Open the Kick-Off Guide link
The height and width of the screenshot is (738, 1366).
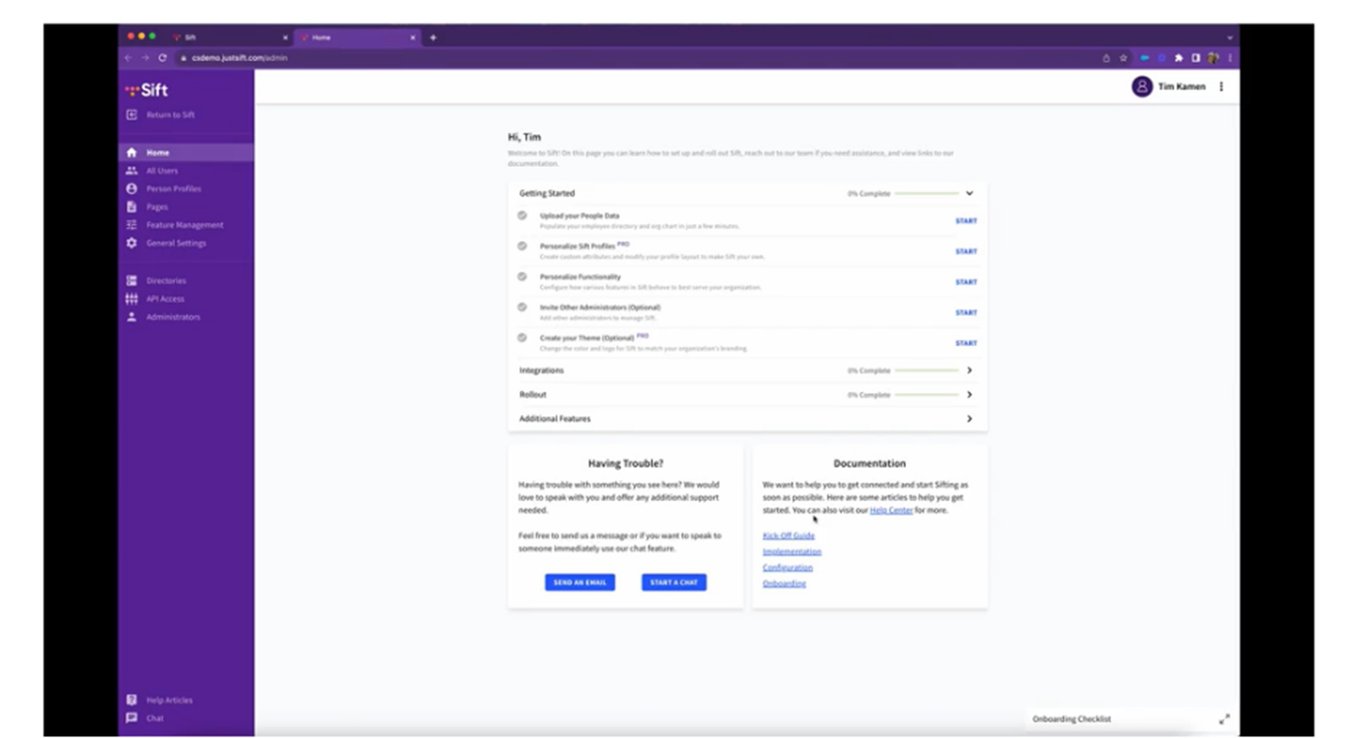pos(788,535)
